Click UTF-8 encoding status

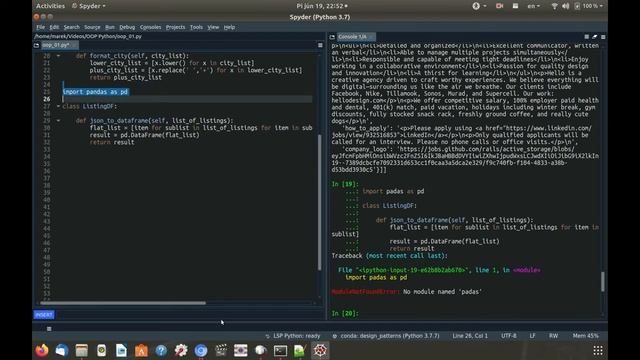click(x=509, y=336)
